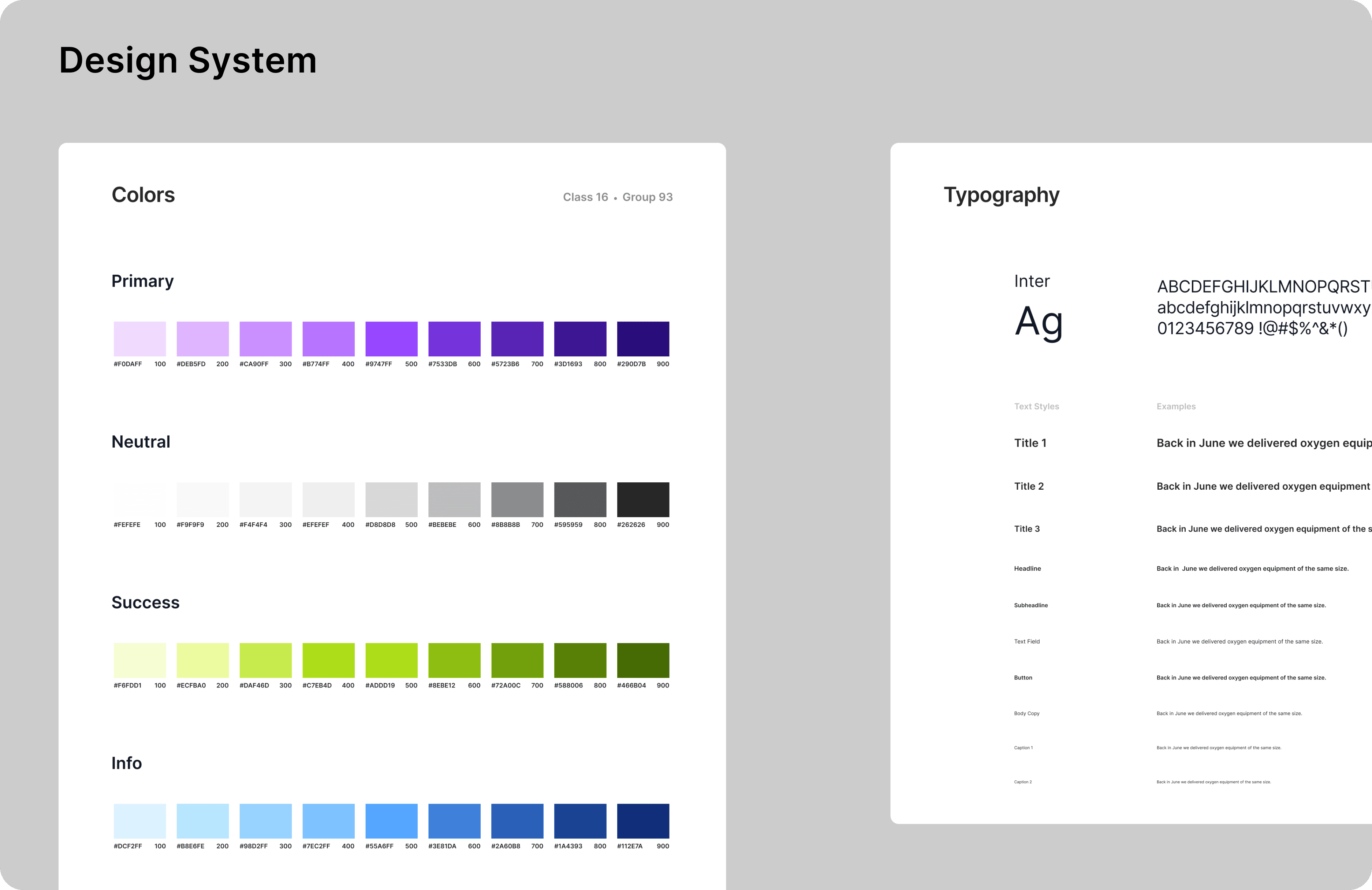Select the Colors panel heading
Screen dimensions: 1372x890
(143, 195)
